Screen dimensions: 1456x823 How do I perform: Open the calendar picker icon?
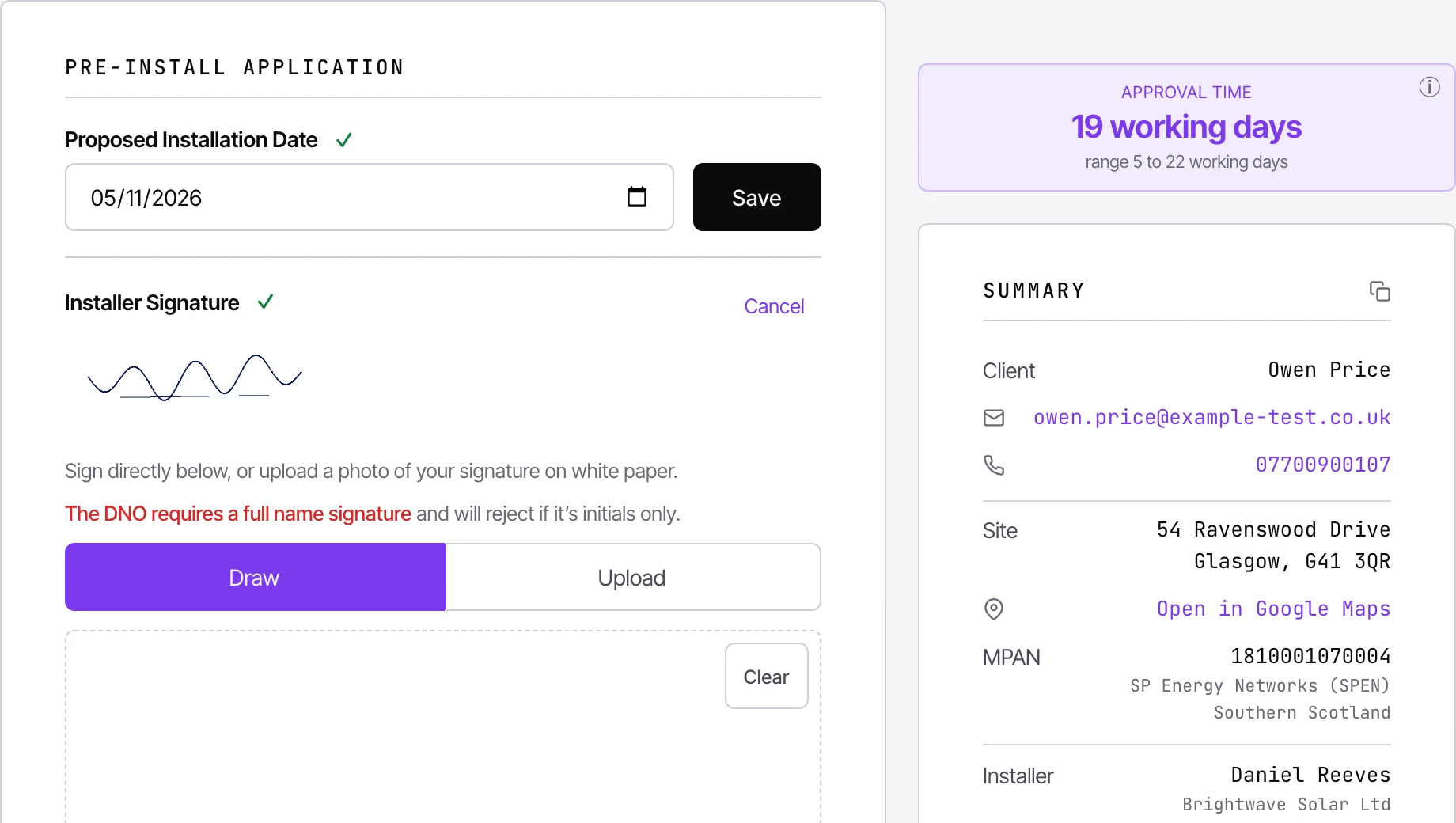(637, 196)
